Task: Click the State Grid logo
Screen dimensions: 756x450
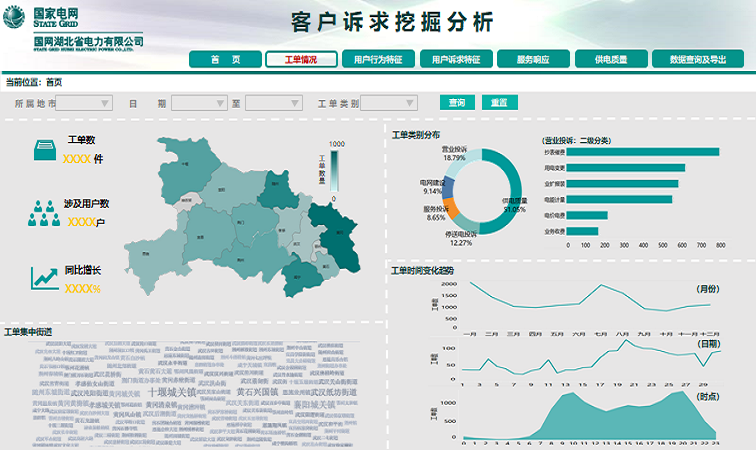Action: click(x=15, y=16)
